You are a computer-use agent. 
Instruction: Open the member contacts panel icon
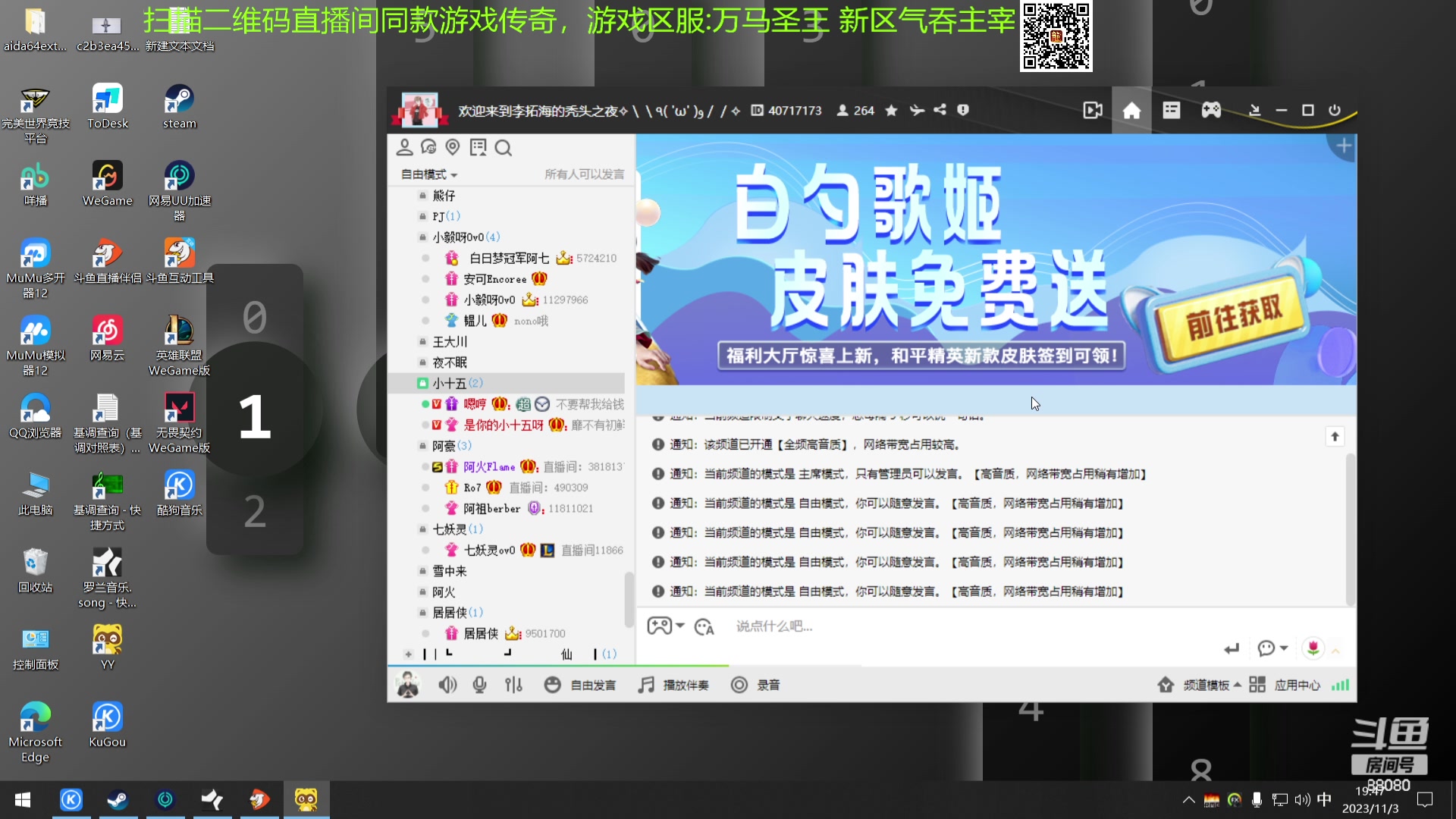tap(405, 148)
